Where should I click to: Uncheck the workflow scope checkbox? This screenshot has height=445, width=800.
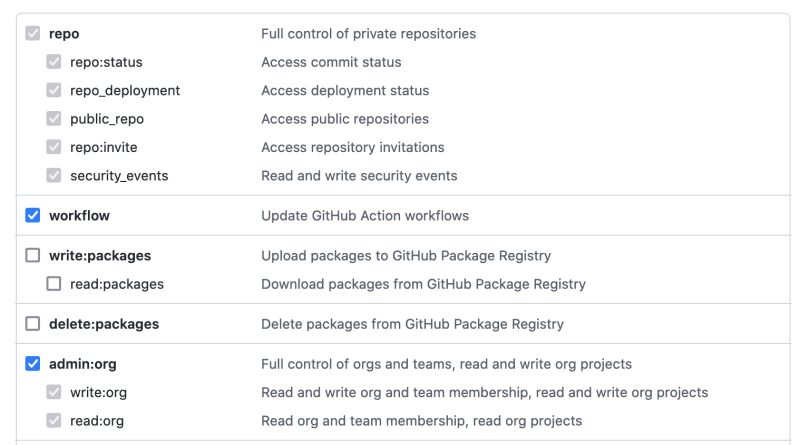[x=33, y=215]
